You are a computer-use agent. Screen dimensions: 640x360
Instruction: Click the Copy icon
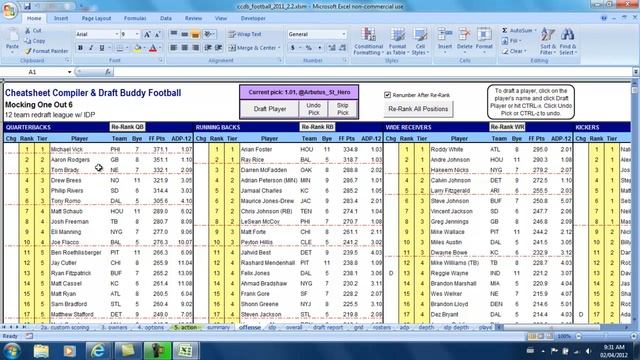pyautogui.click(x=28, y=41)
